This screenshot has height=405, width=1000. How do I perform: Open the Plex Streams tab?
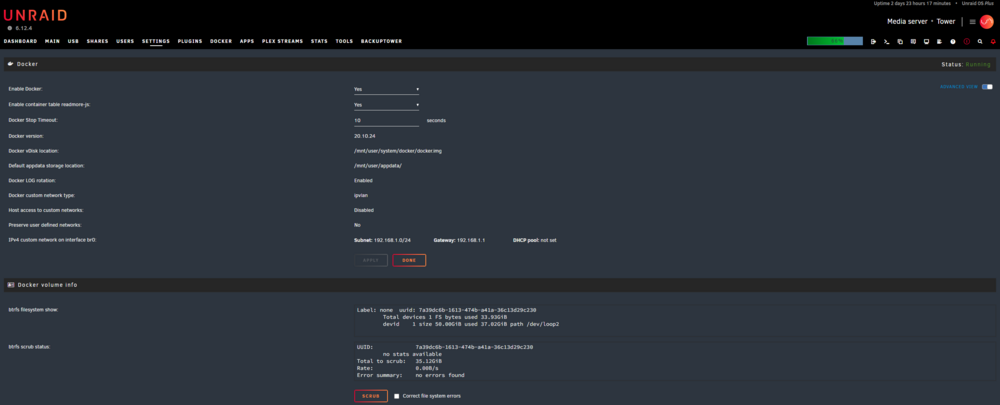pos(283,41)
